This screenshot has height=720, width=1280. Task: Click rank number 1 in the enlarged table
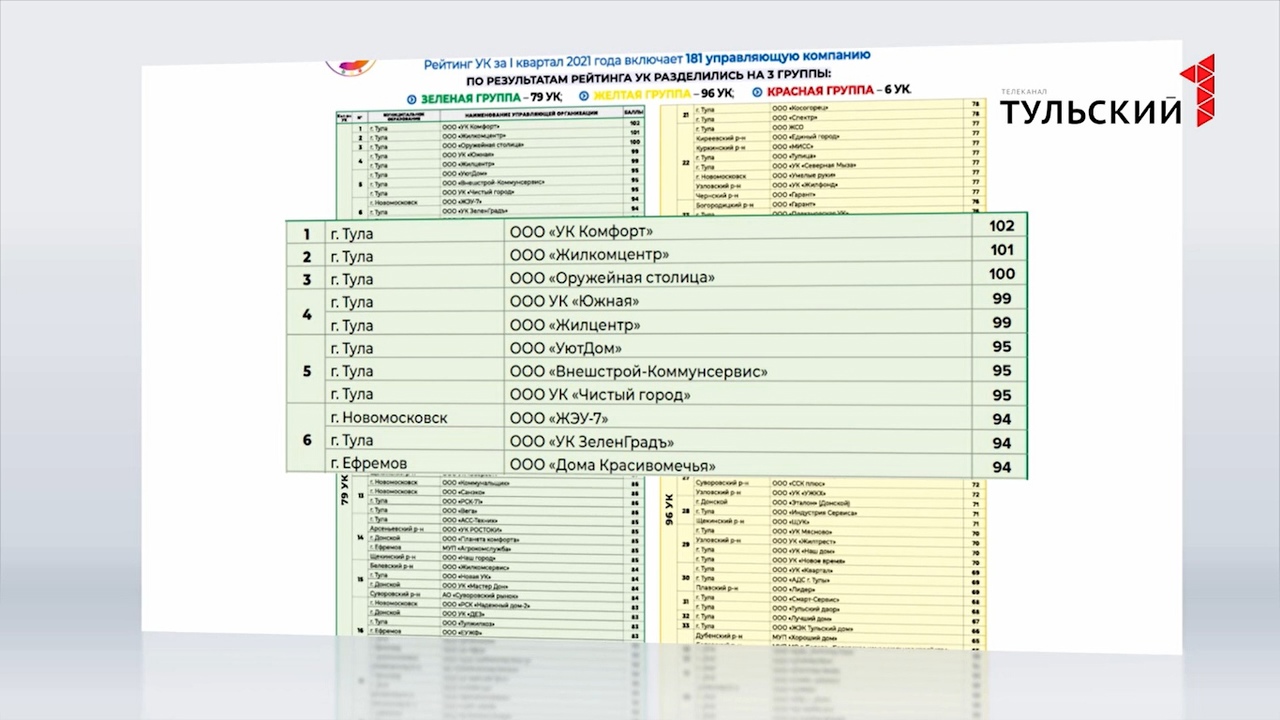tap(307, 234)
